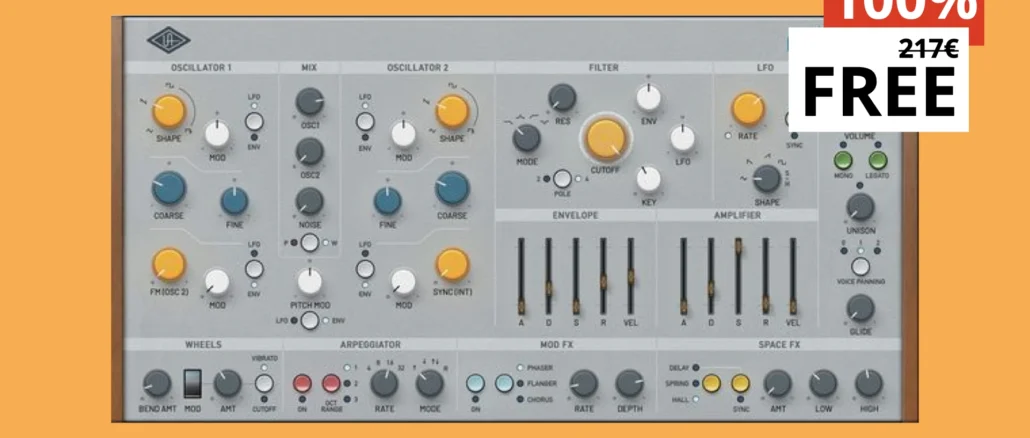Adjust the LFO RATE knob
The width and height of the screenshot is (1030, 438).
click(748, 109)
